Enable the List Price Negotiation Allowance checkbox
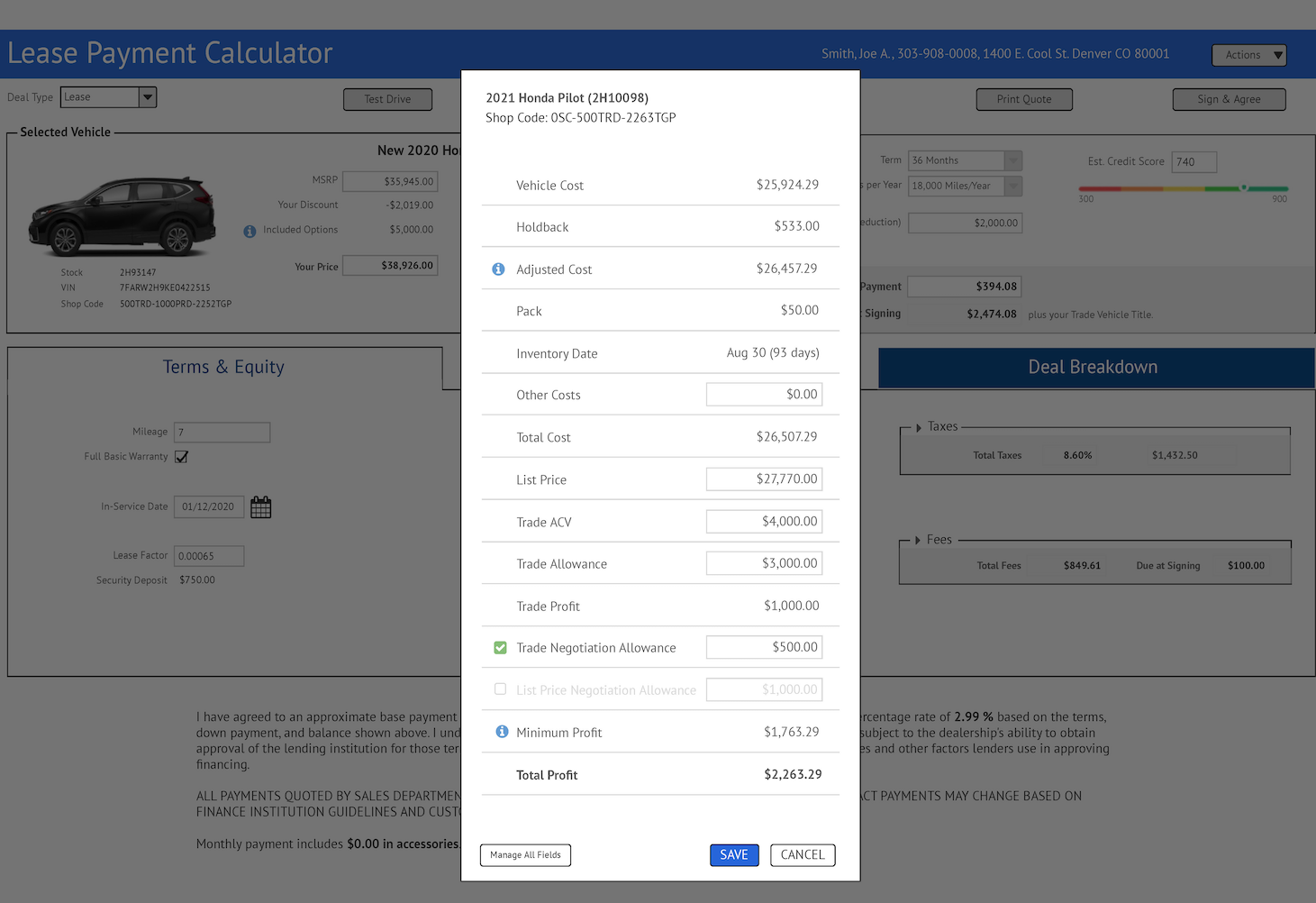The image size is (1316, 903). [x=500, y=689]
